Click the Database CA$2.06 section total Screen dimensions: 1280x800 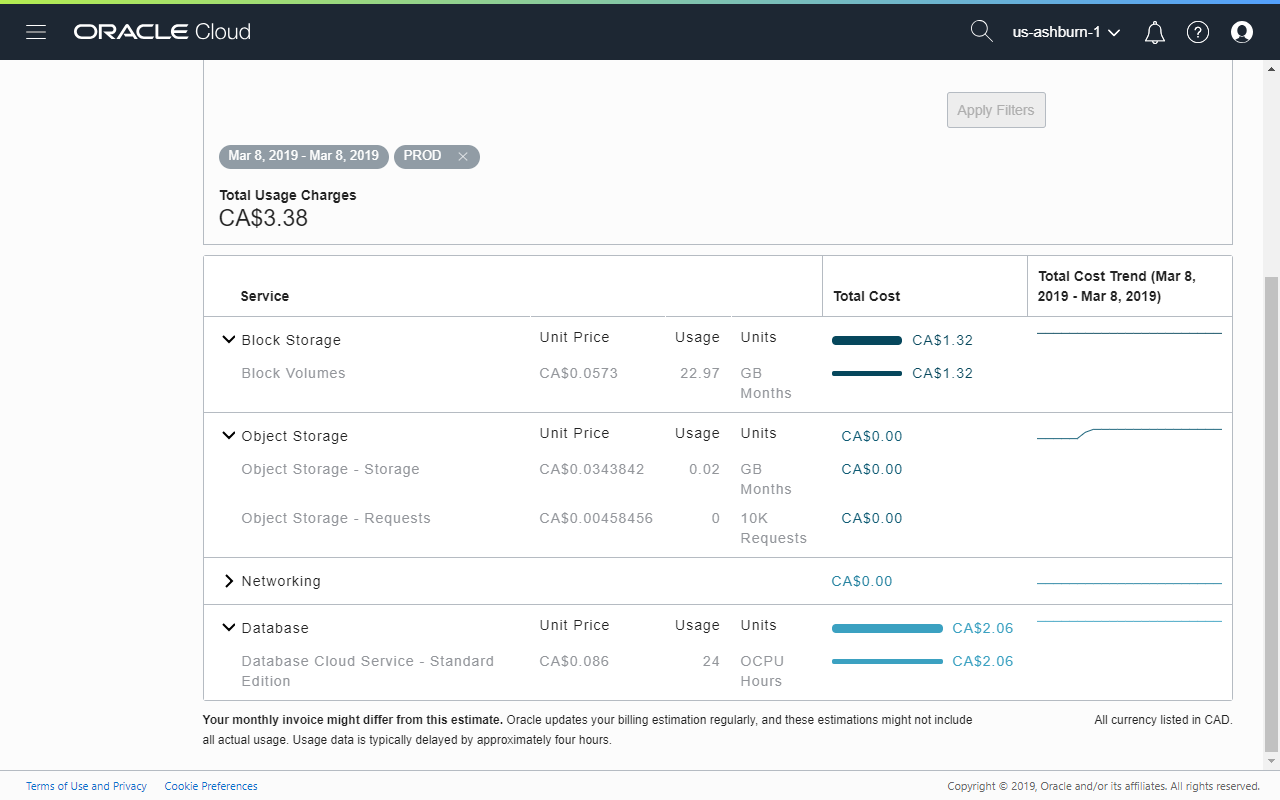tap(983, 628)
